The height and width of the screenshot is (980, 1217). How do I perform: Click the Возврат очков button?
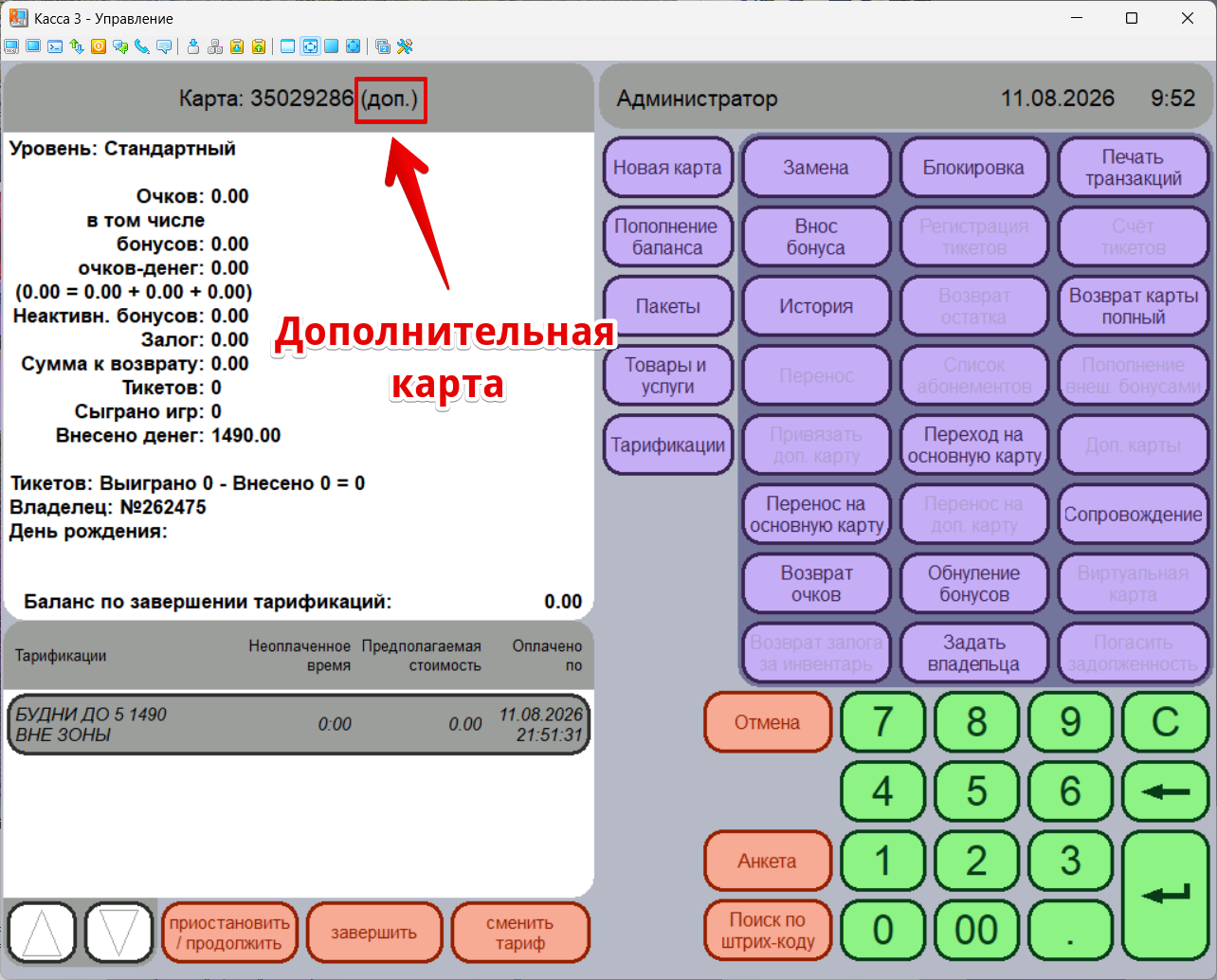pyautogui.click(x=816, y=584)
